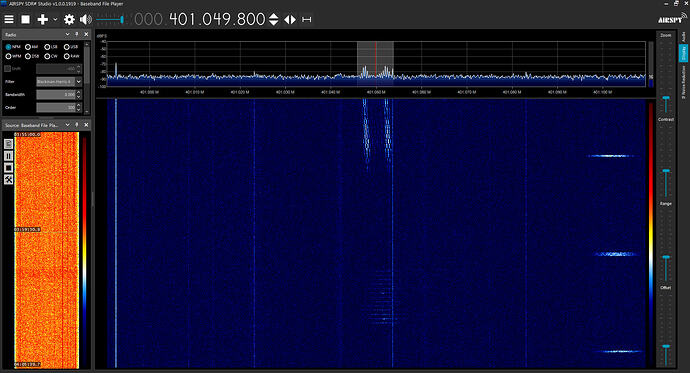Viewport: 690px width, 373px height.
Task: Open the Radio panel options chevron
Action: click(67, 34)
